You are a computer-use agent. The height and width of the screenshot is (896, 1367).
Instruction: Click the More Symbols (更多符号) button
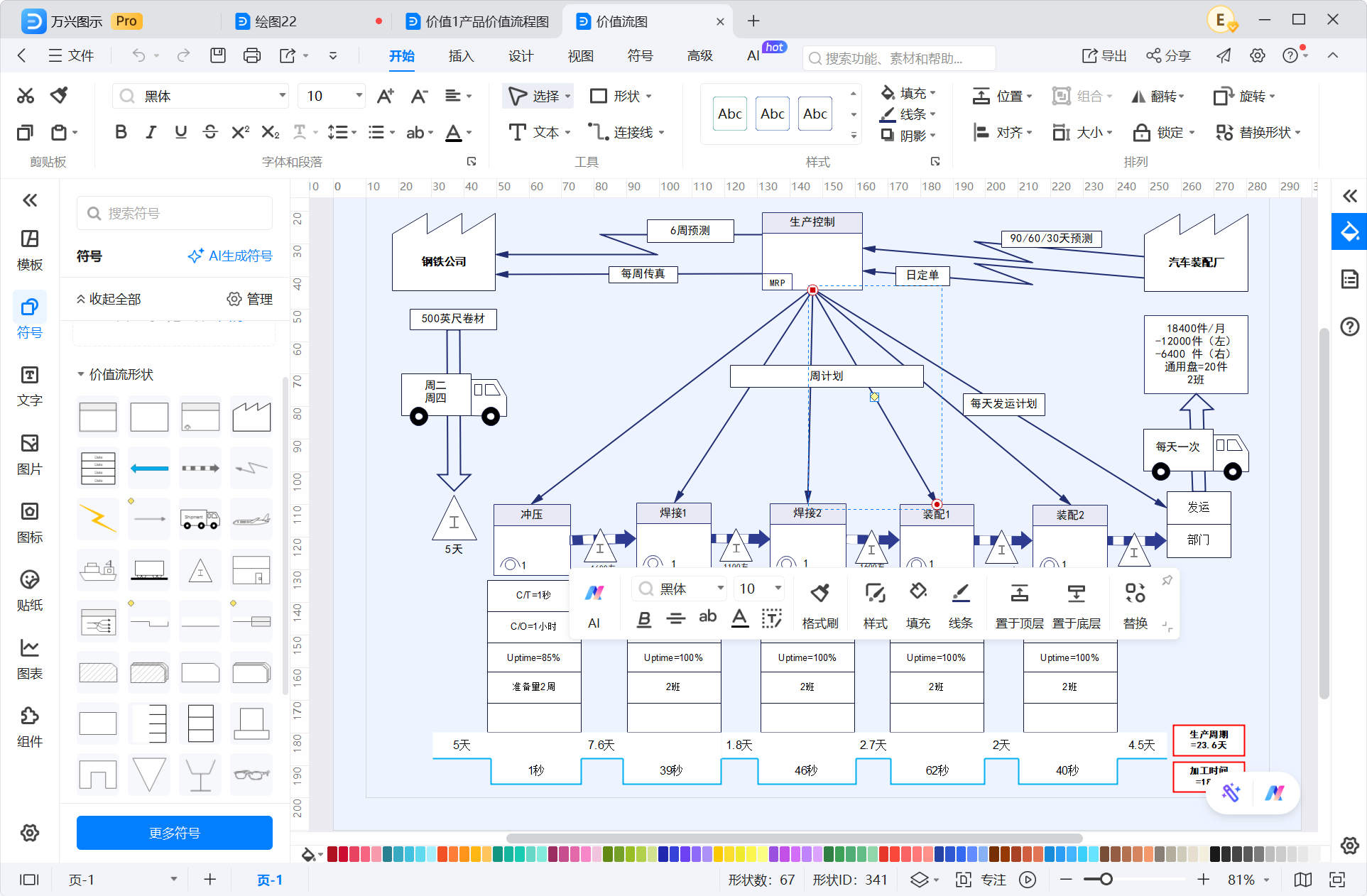point(175,833)
